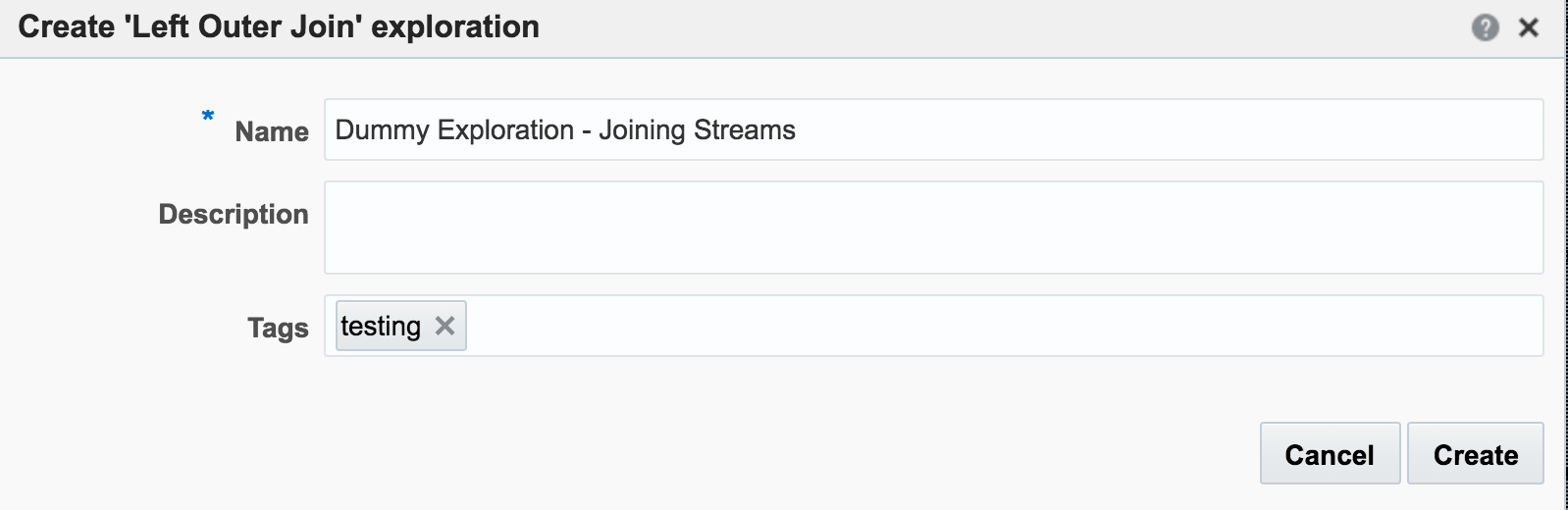Viewport: 1568px width, 510px height.
Task: Click blank space after Name field text
Action: point(1128,130)
